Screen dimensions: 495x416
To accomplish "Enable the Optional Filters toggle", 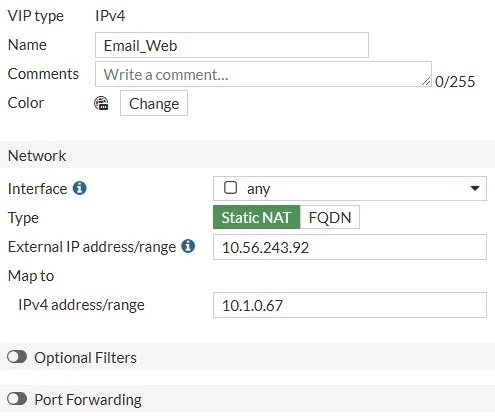I will point(17,357).
